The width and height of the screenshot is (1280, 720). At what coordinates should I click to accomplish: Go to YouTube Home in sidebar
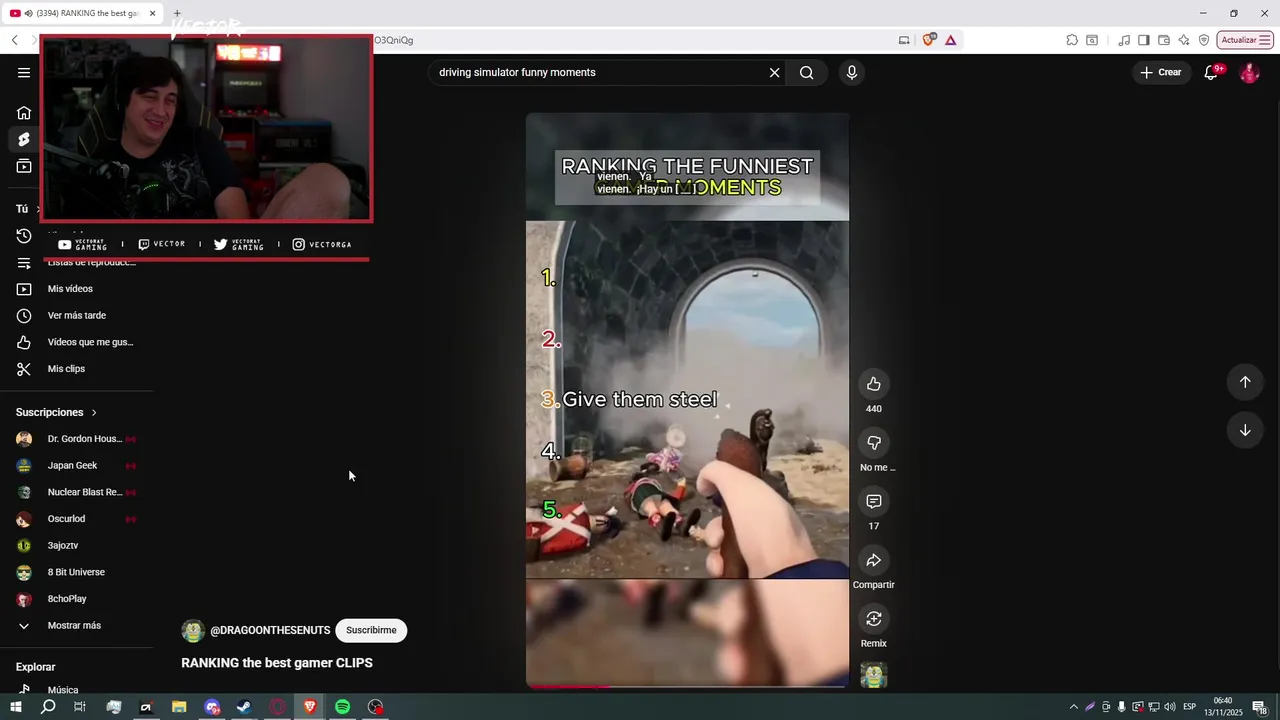point(24,113)
